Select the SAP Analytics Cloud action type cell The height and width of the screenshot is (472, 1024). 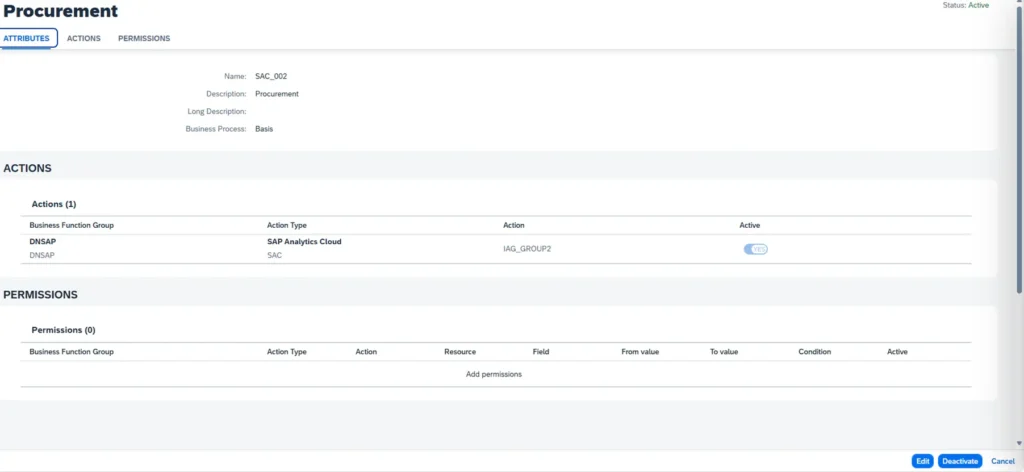pos(304,242)
